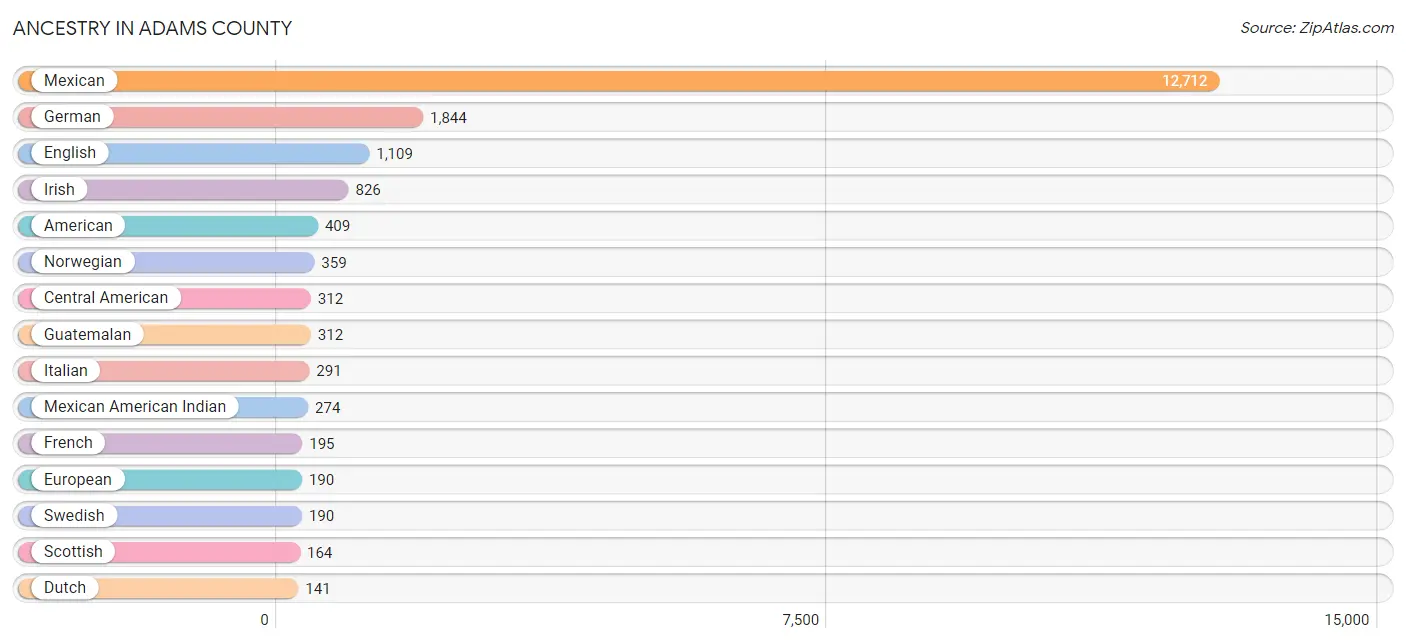Click the American ancestry label
This screenshot has height=644, width=1406.
coord(78,226)
